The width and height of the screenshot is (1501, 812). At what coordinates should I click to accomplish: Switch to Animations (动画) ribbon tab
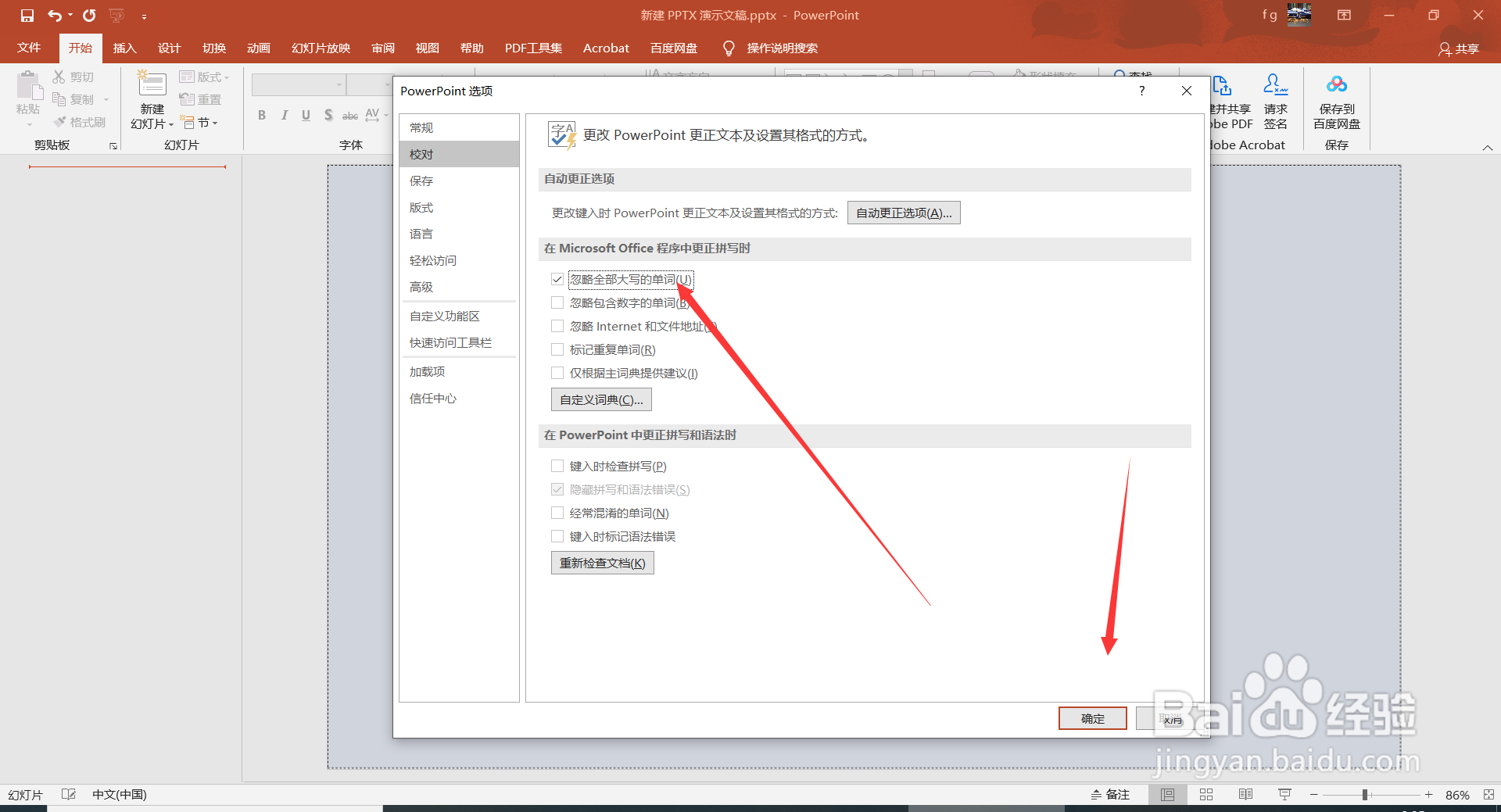pos(258,48)
